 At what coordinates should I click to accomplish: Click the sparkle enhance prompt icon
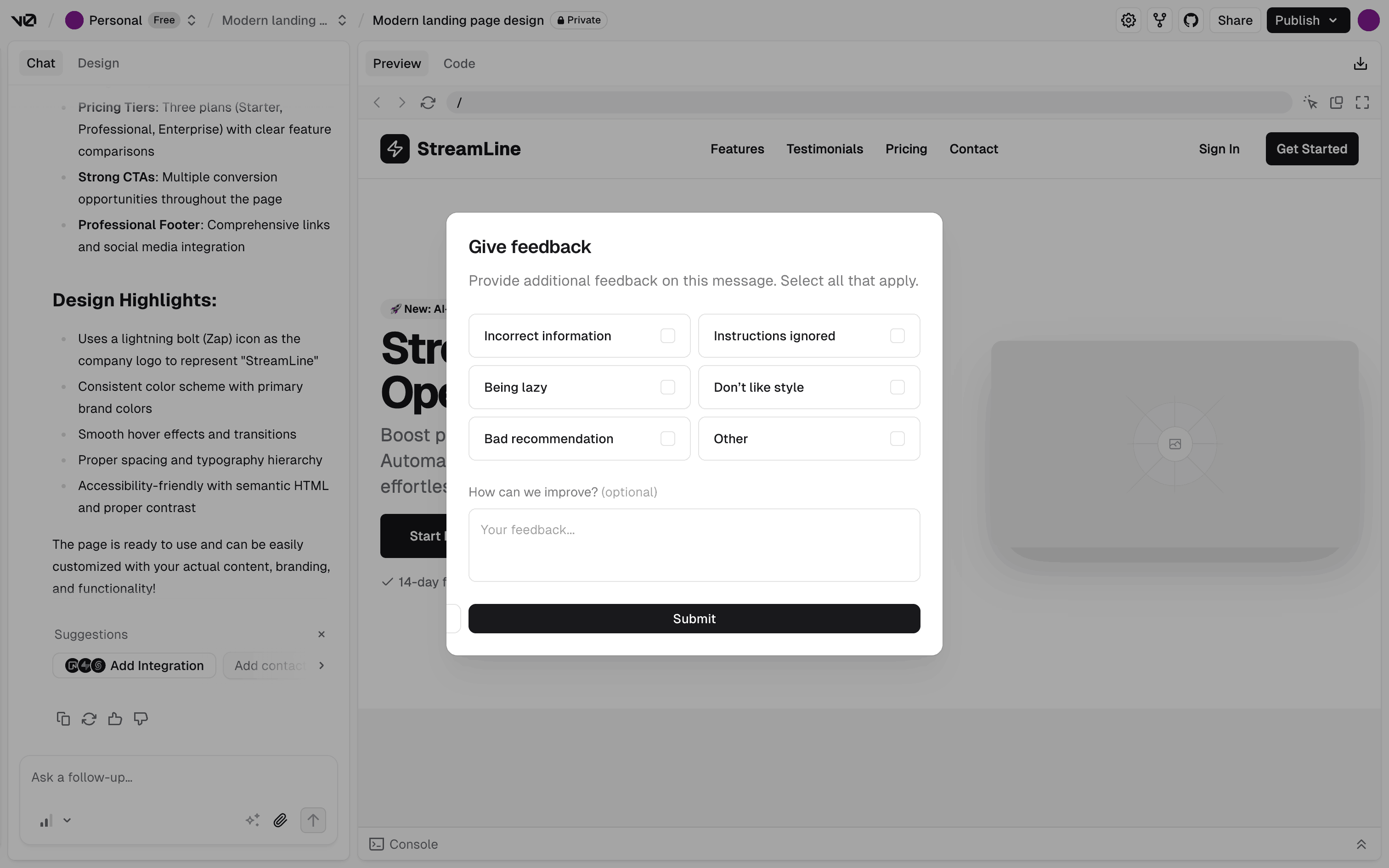click(253, 820)
